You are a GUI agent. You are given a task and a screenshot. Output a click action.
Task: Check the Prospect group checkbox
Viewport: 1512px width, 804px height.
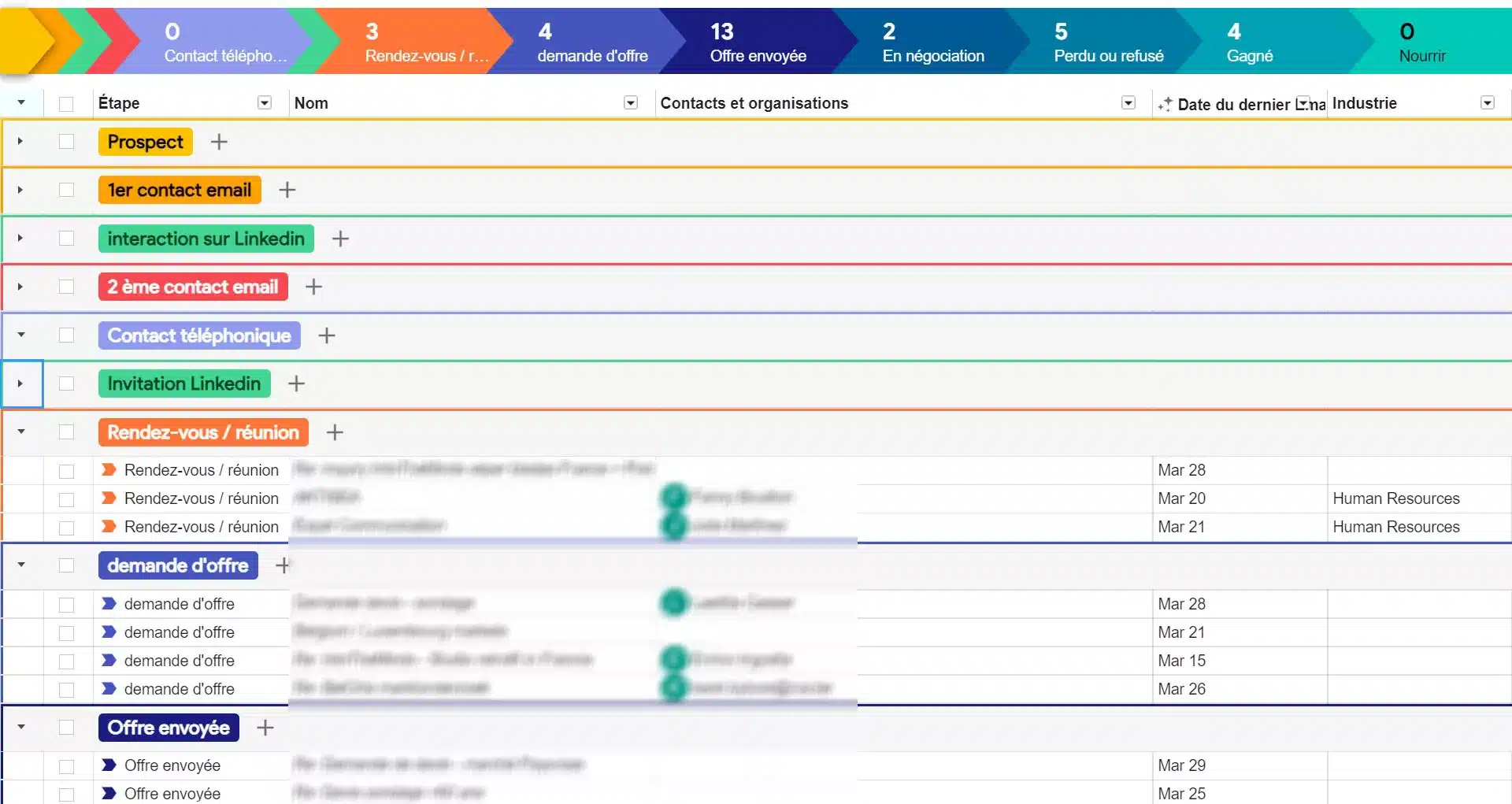pos(66,142)
